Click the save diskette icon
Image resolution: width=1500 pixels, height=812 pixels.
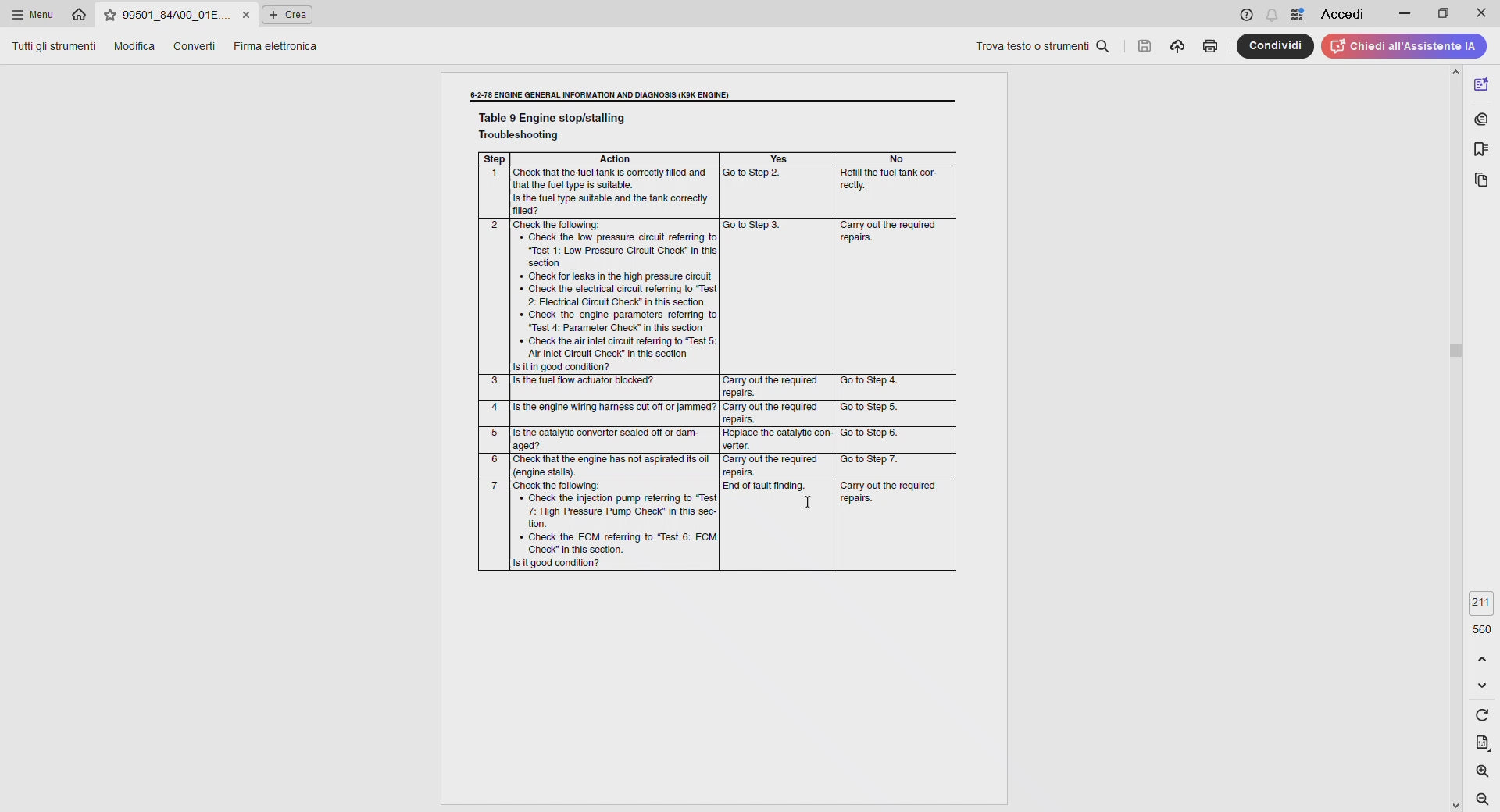(x=1145, y=46)
